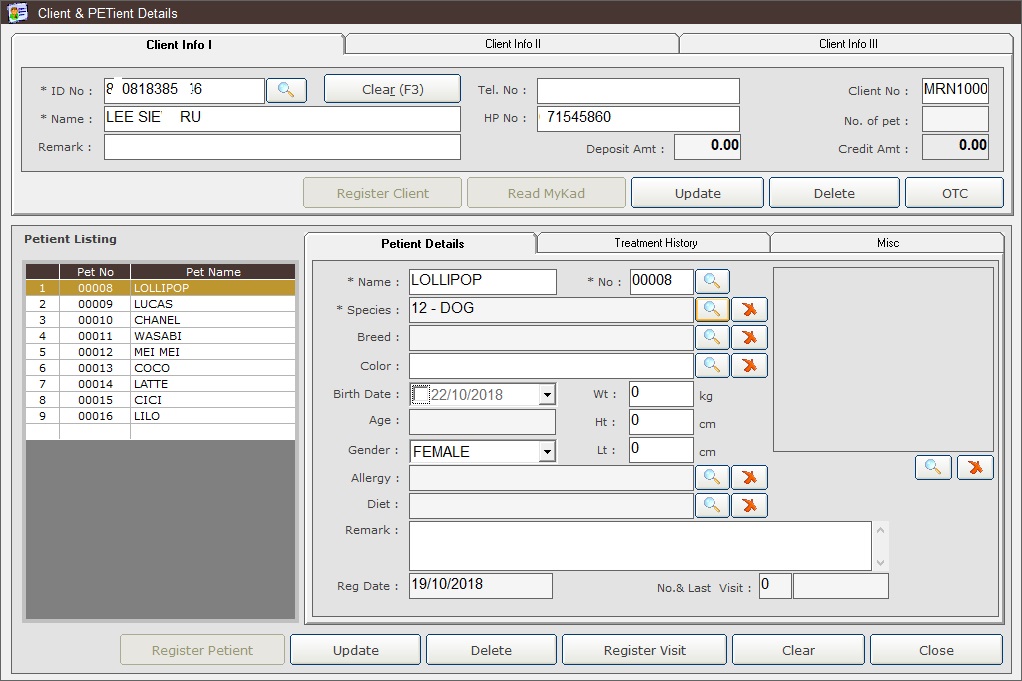Viewport: 1022px width, 681px height.
Task: Click the pet Remark text box
Action: [x=640, y=546]
